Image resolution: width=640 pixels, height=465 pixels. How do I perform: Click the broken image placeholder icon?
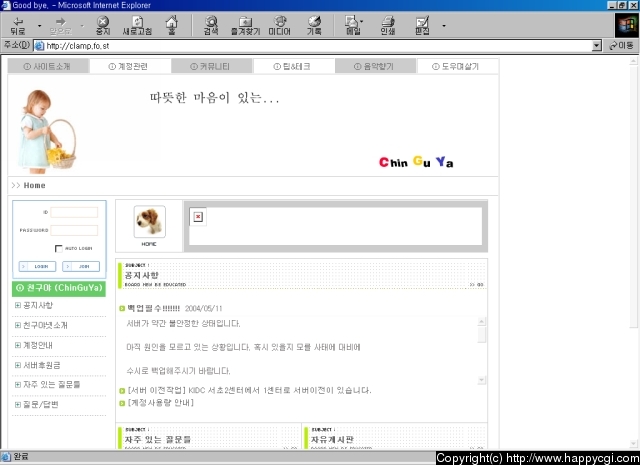tap(198, 217)
